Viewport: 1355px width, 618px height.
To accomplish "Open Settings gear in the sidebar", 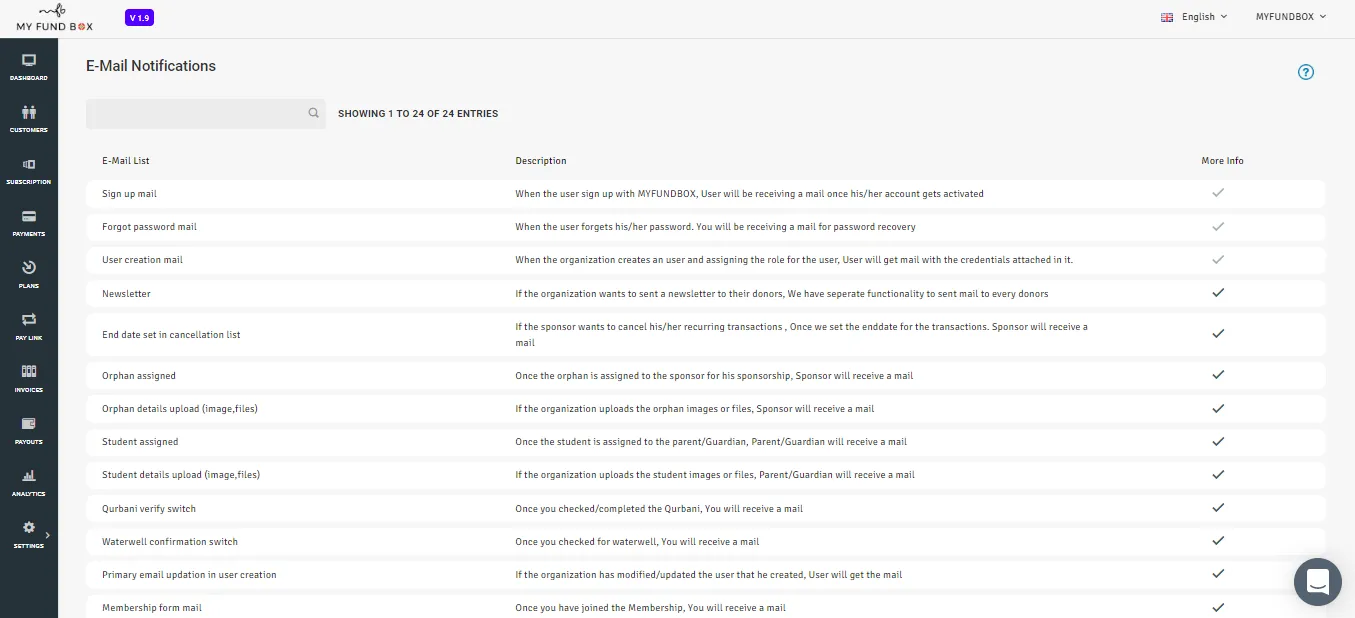I will click(29, 528).
